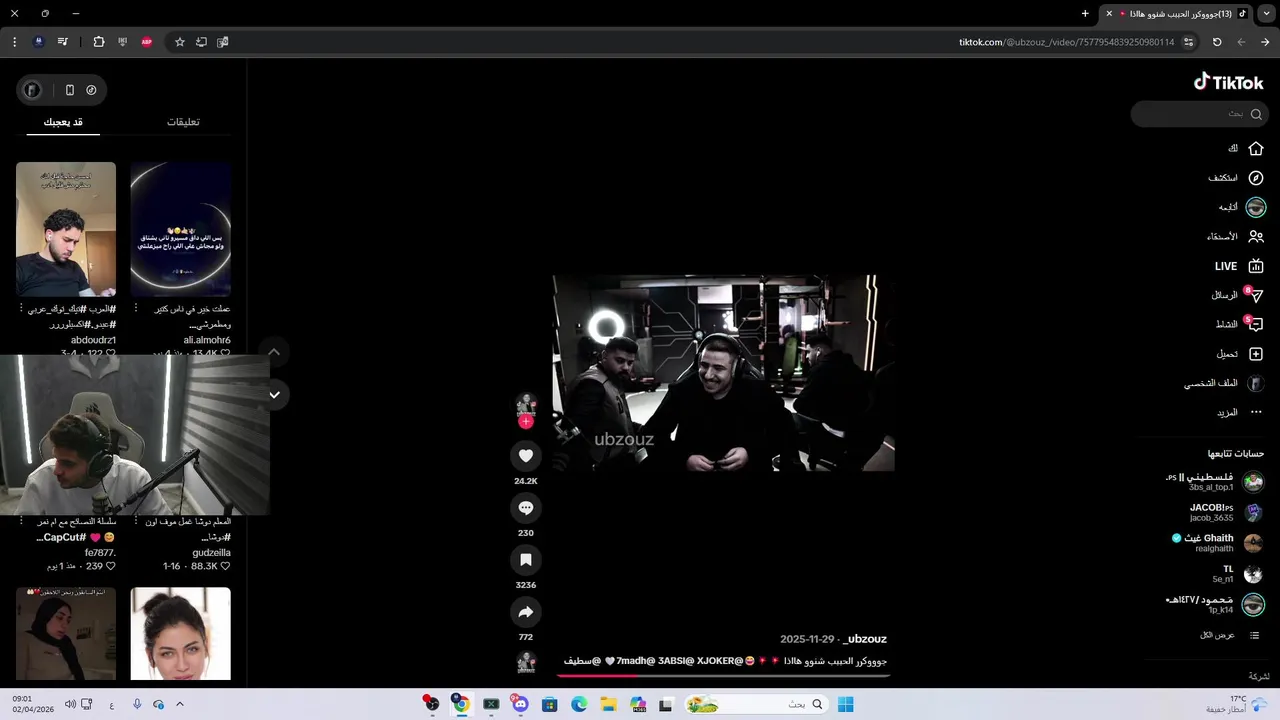Open followed account realghaith
The image size is (1280, 720).
(1214, 549)
